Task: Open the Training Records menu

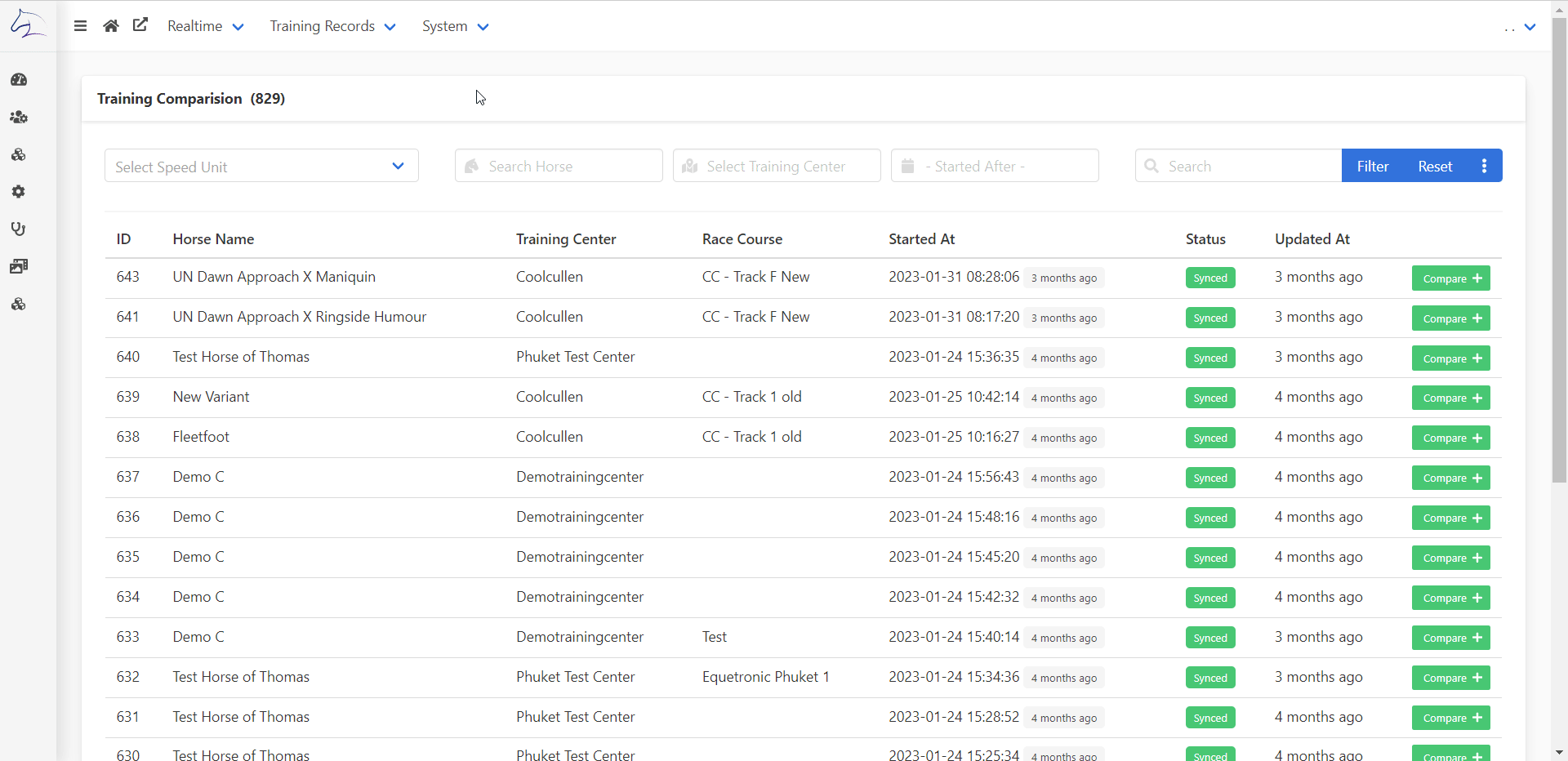Action: click(x=332, y=26)
